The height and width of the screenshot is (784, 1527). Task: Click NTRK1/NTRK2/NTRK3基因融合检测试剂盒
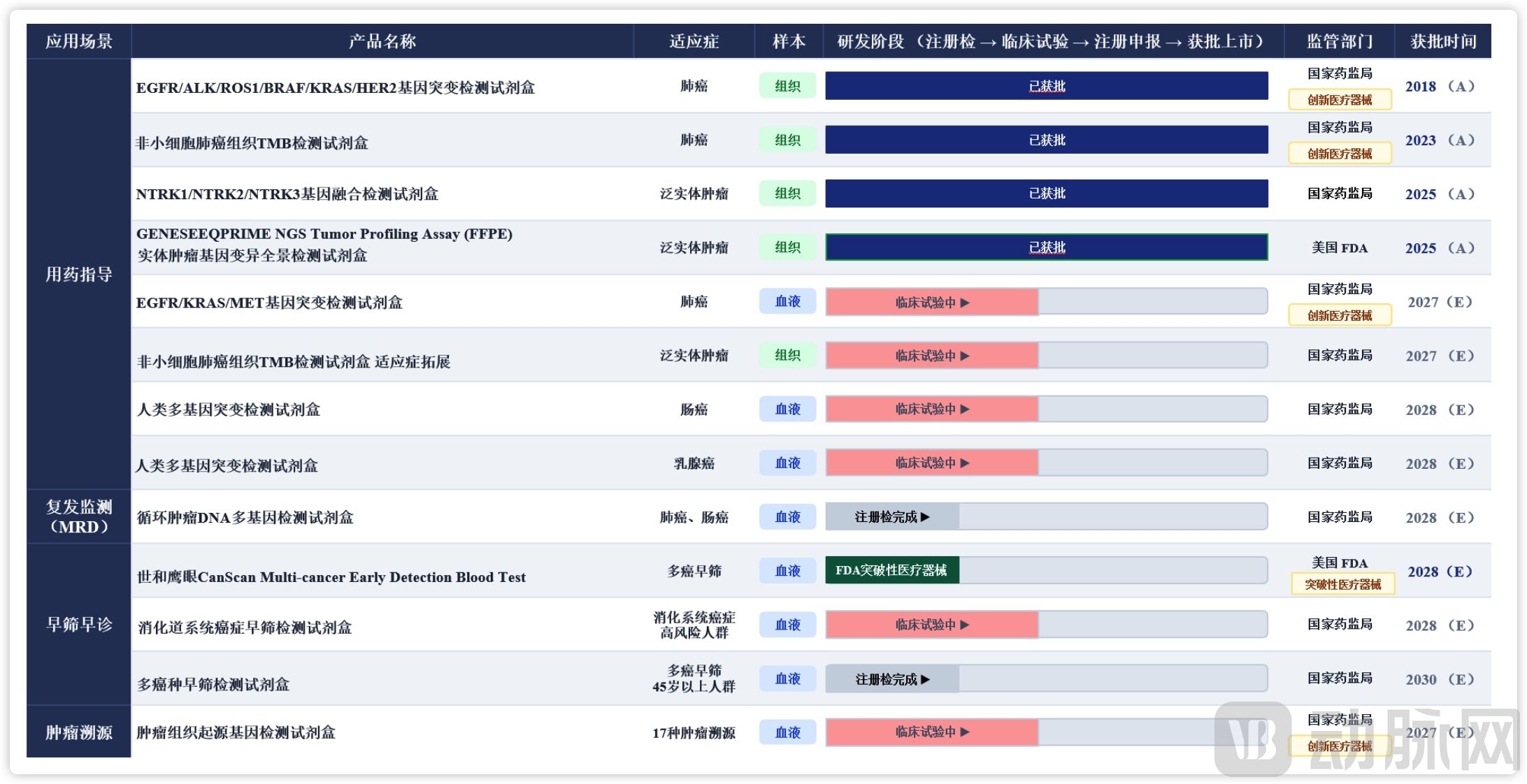click(x=287, y=194)
